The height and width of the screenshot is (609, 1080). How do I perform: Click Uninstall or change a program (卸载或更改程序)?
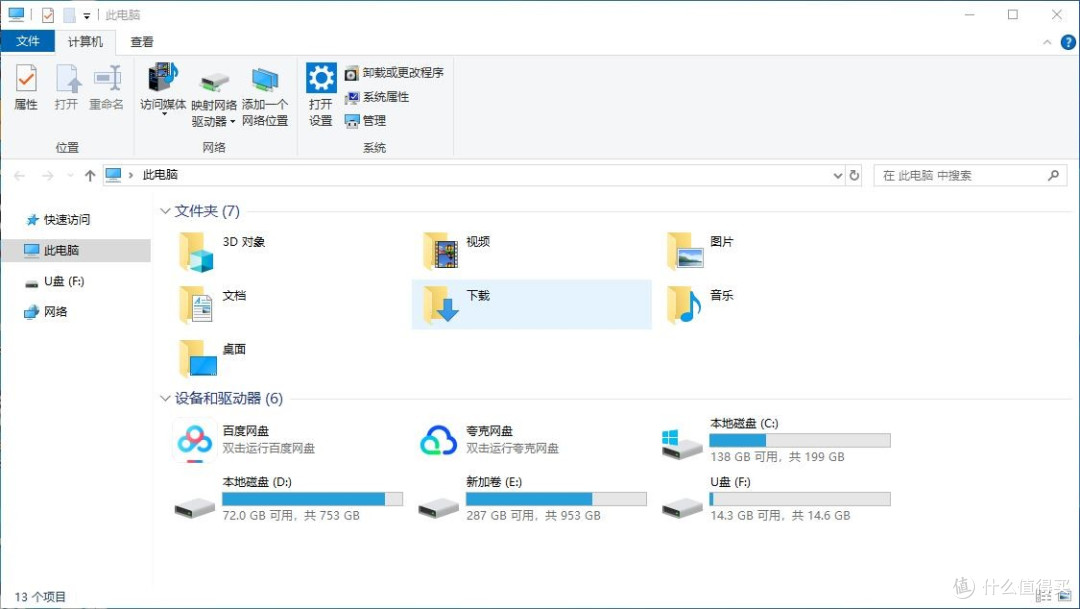pyautogui.click(x=395, y=72)
